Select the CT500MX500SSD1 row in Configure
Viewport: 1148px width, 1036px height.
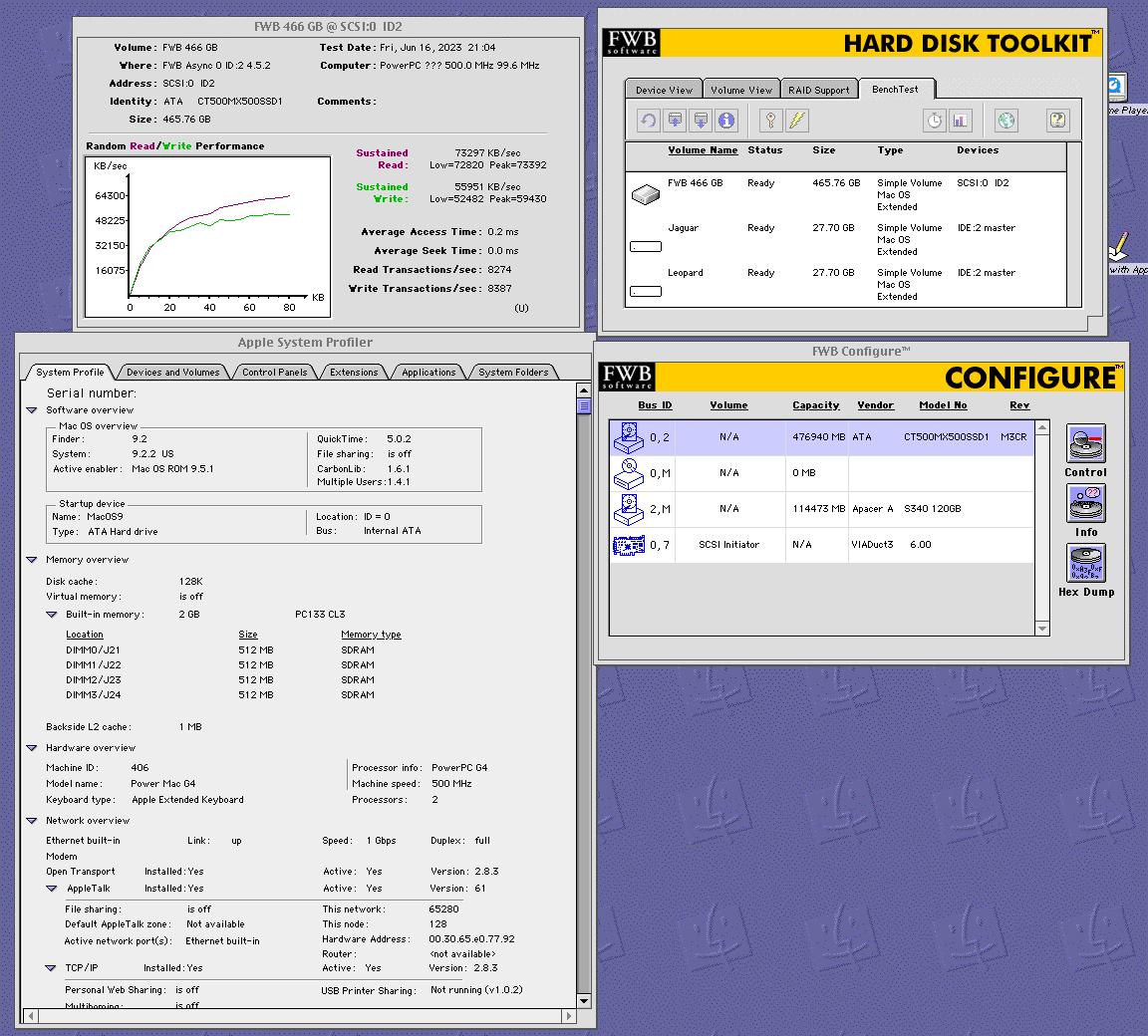(x=821, y=437)
